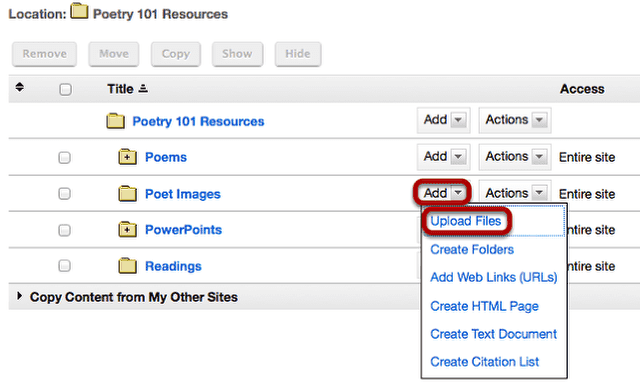Choose Add Web Links (URLs) item
The image size is (640, 390).
tap(493, 277)
